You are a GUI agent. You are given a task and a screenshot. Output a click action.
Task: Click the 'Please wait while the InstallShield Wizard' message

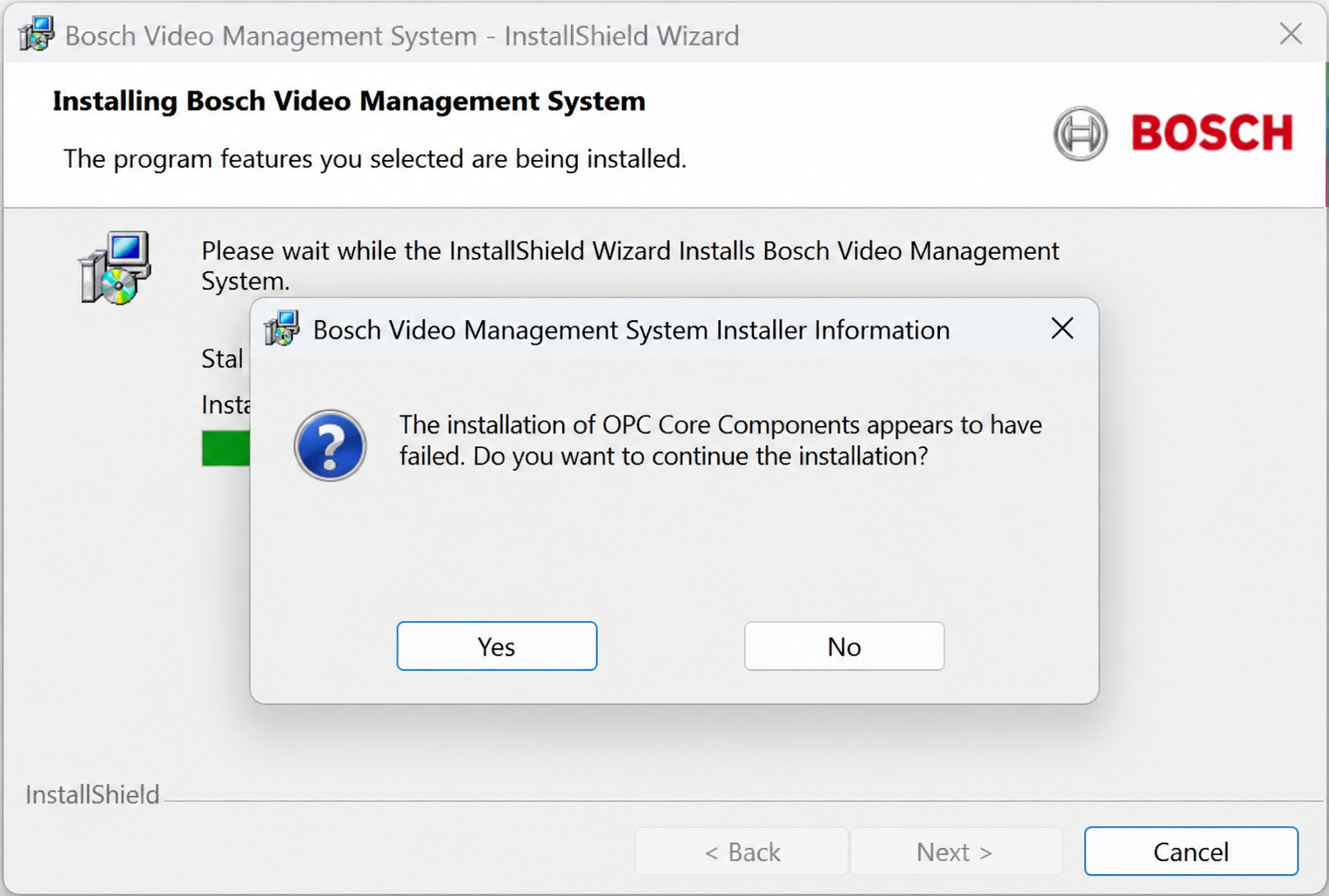click(630, 265)
